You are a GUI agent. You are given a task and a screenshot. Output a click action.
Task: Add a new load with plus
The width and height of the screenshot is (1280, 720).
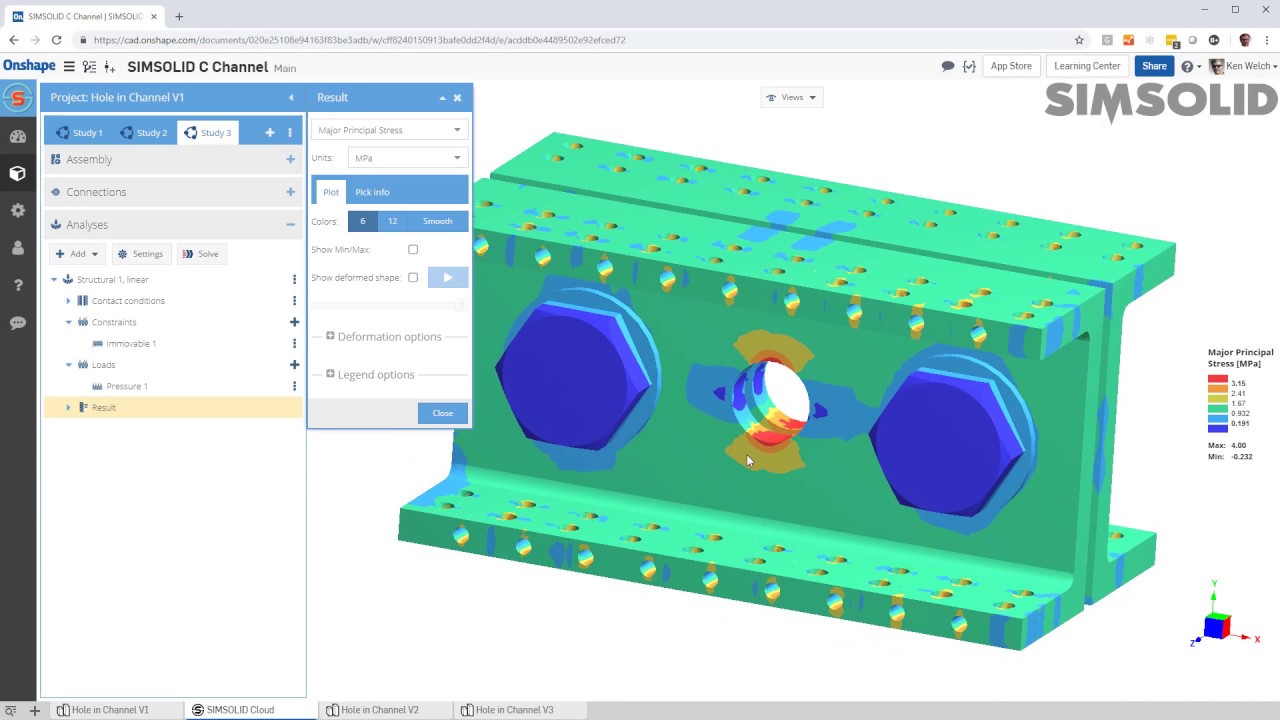294,365
